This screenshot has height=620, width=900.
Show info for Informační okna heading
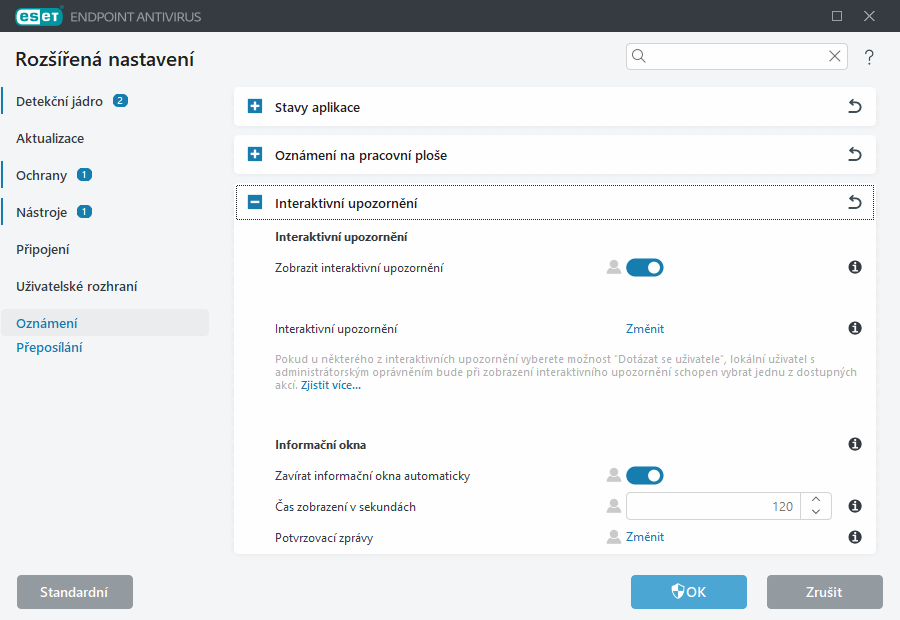coord(855,444)
